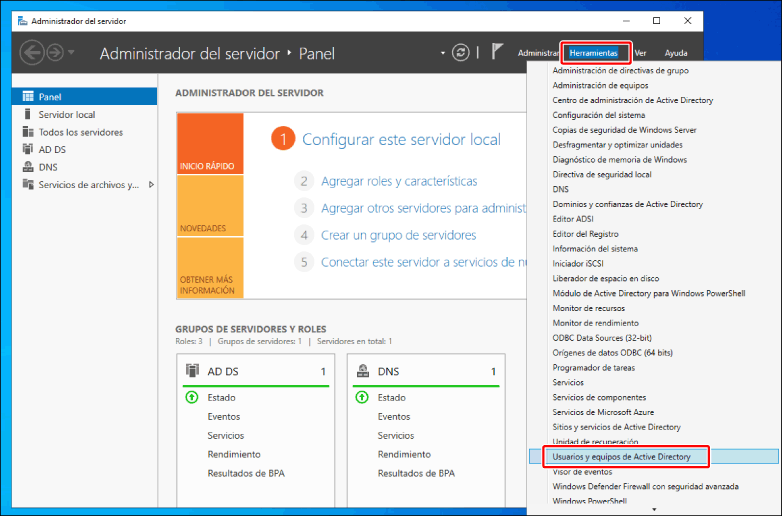Open Estado in the DNS tile
Screen dimensions: 782x516
(x=391, y=397)
